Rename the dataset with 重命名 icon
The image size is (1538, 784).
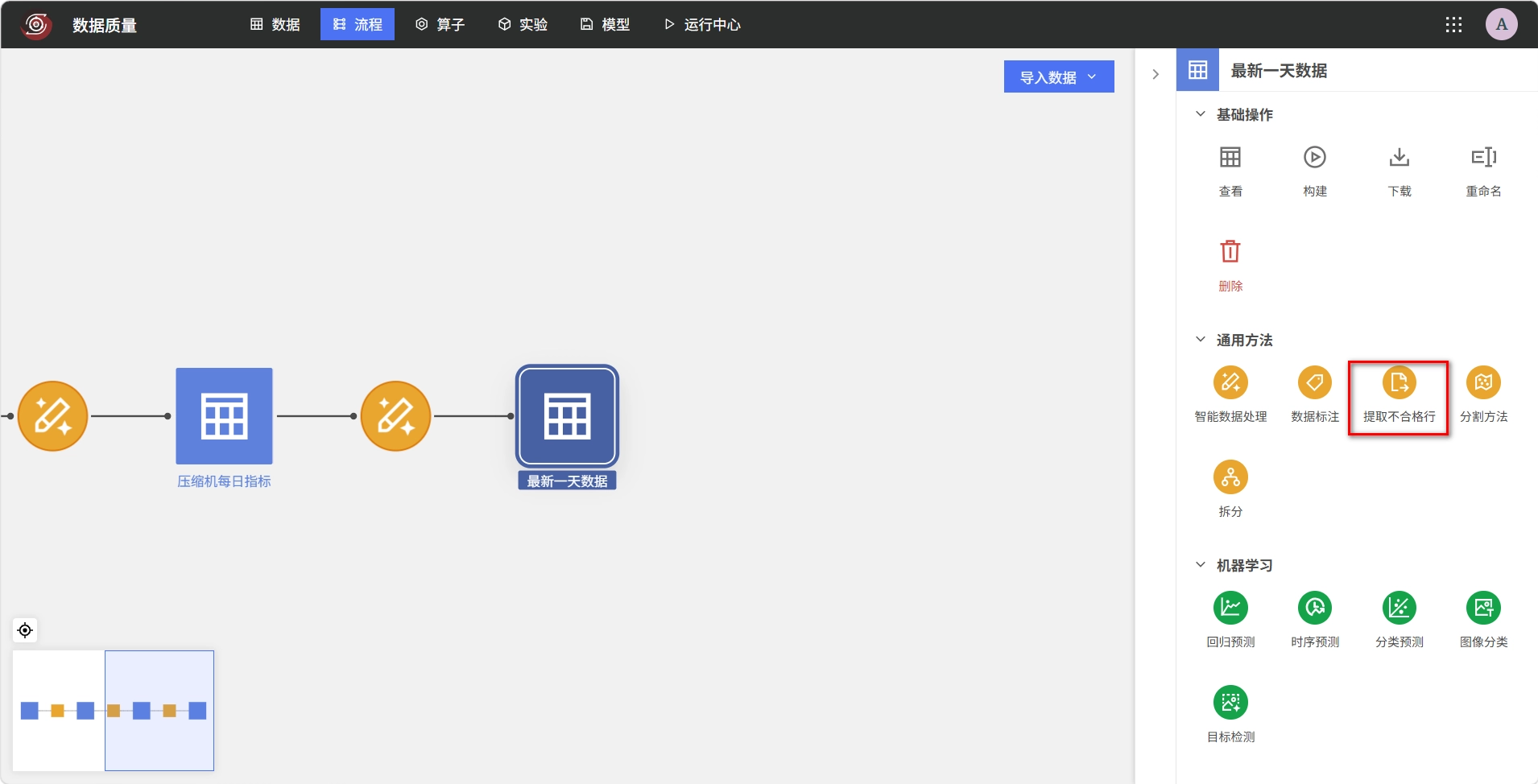[1483, 157]
